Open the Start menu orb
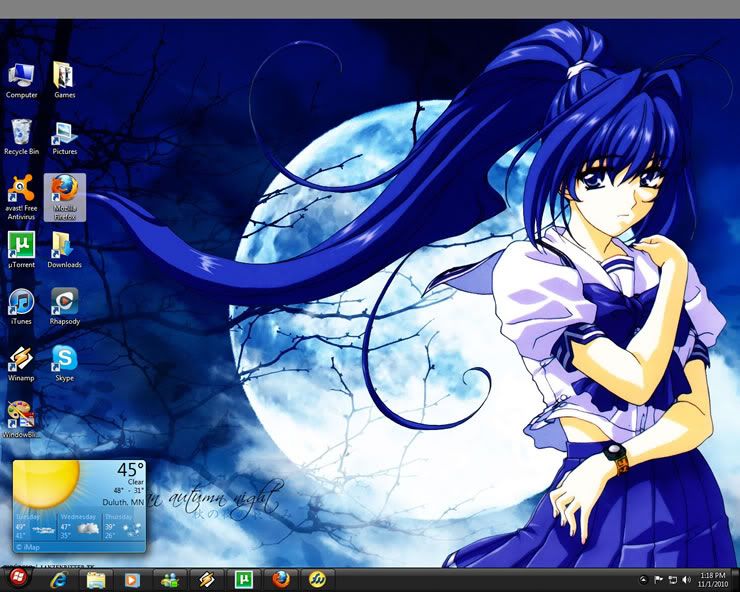This screenshot has height=592, width=740. point(17,578)
